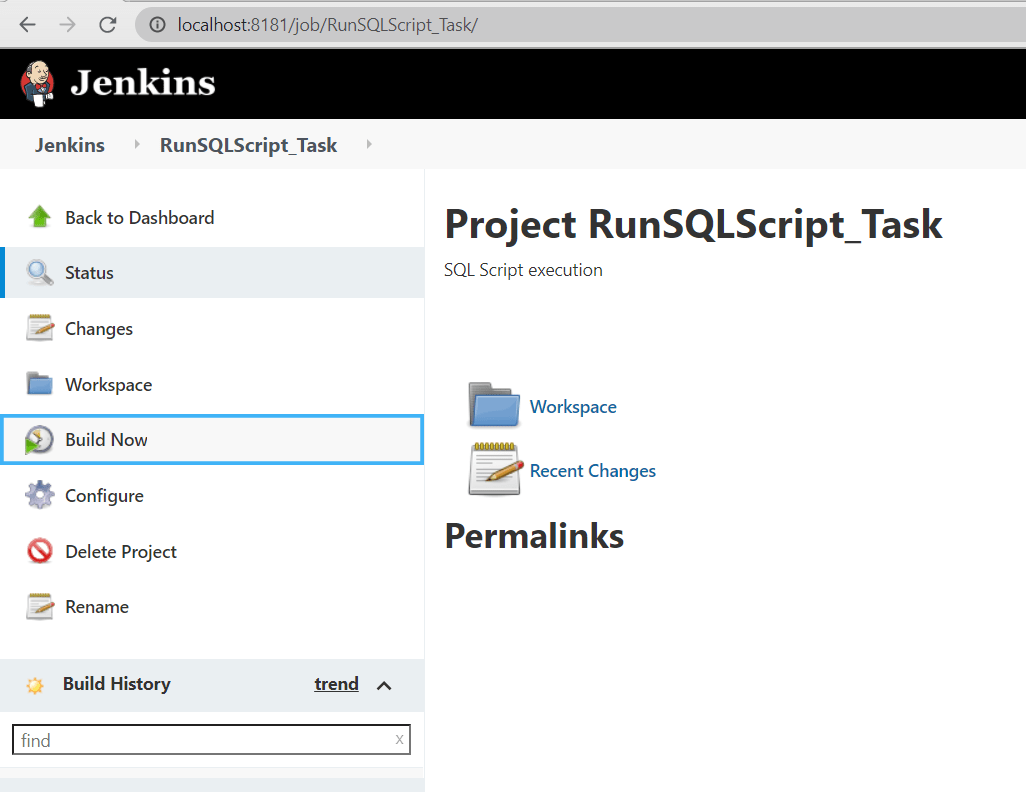Image resolution: width=1026 pixels, height=792 pixels.
Task: Click the Build Now clock icon
Action: point(39,440)
